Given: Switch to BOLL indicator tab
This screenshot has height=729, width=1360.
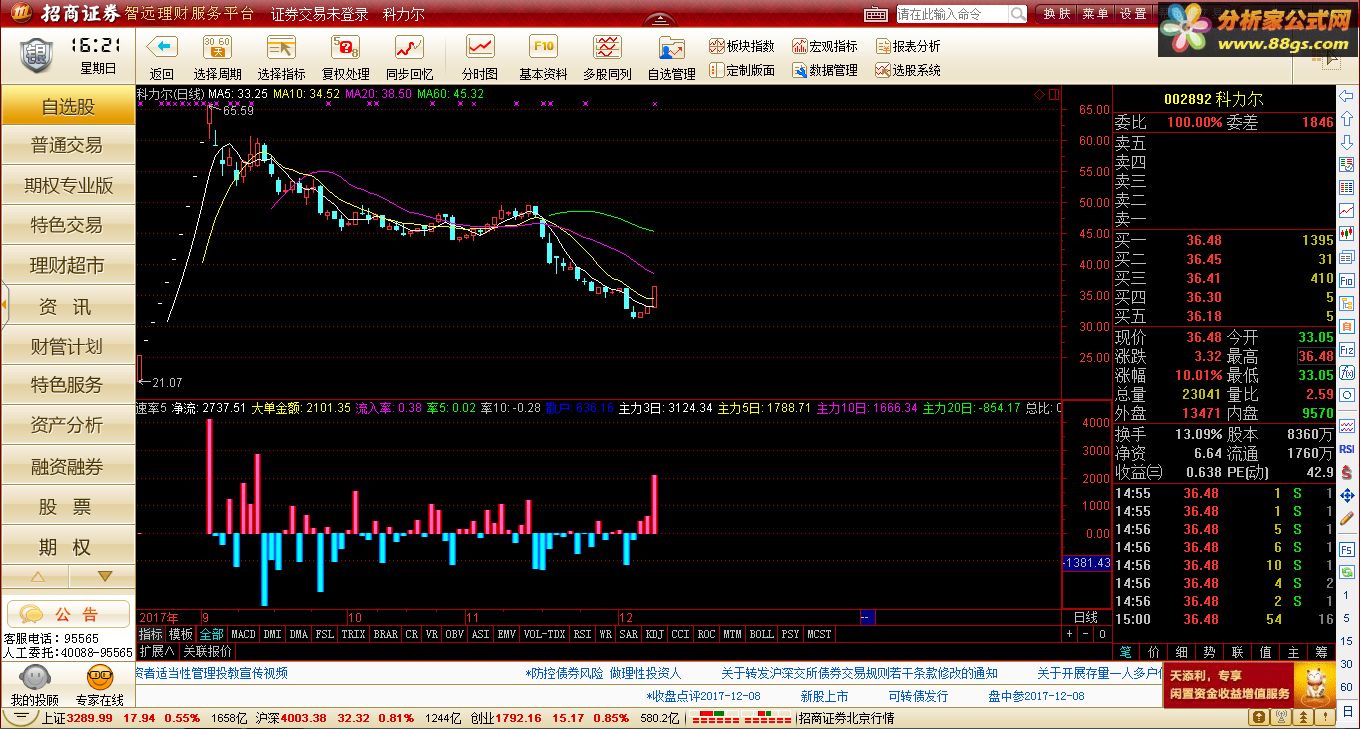Looking at the screenshot, I should 762,634.
